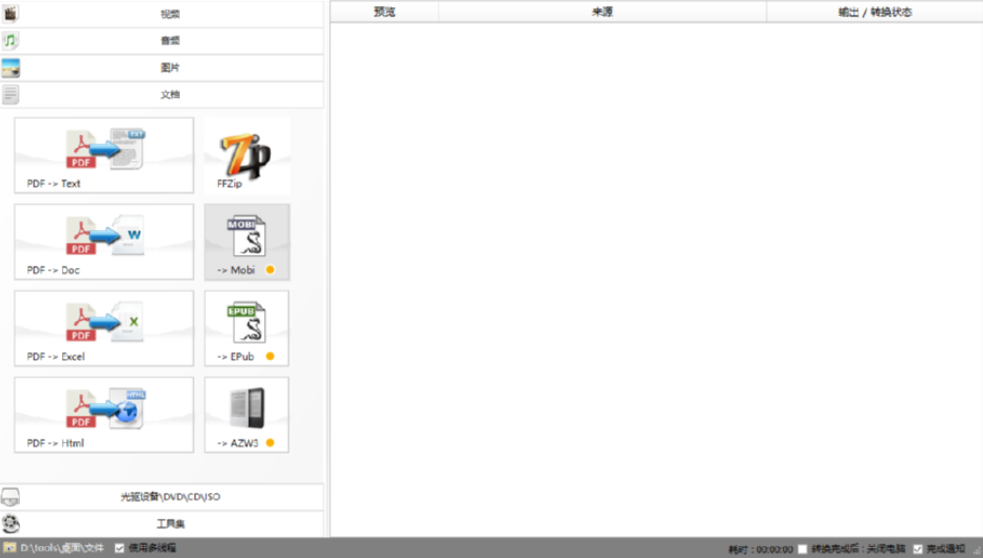The height and width of the screenshot is (558, 983).
Task: Select the PDF -> Doc conversion tile
Action: pos(104,242)
